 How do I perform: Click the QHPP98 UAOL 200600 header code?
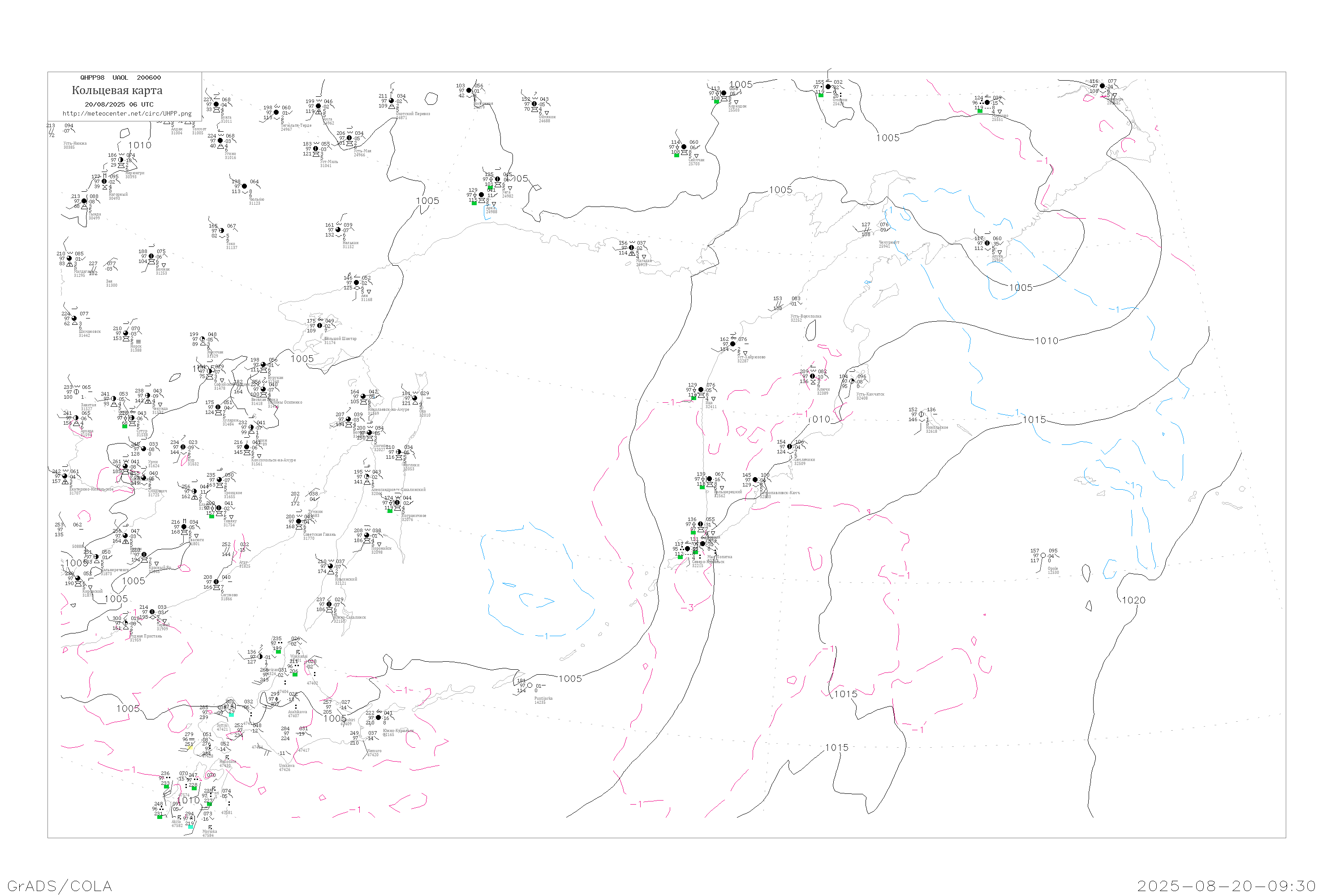120,78
